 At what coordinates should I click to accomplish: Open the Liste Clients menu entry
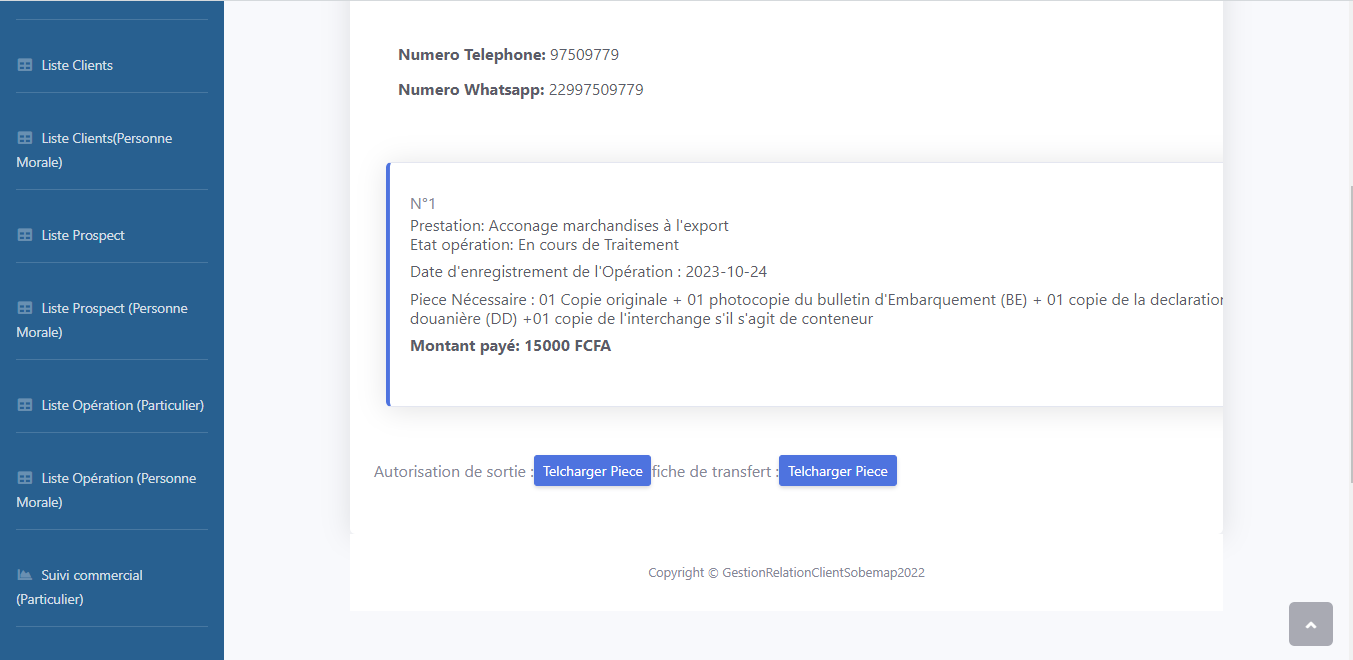click(77, 65)
